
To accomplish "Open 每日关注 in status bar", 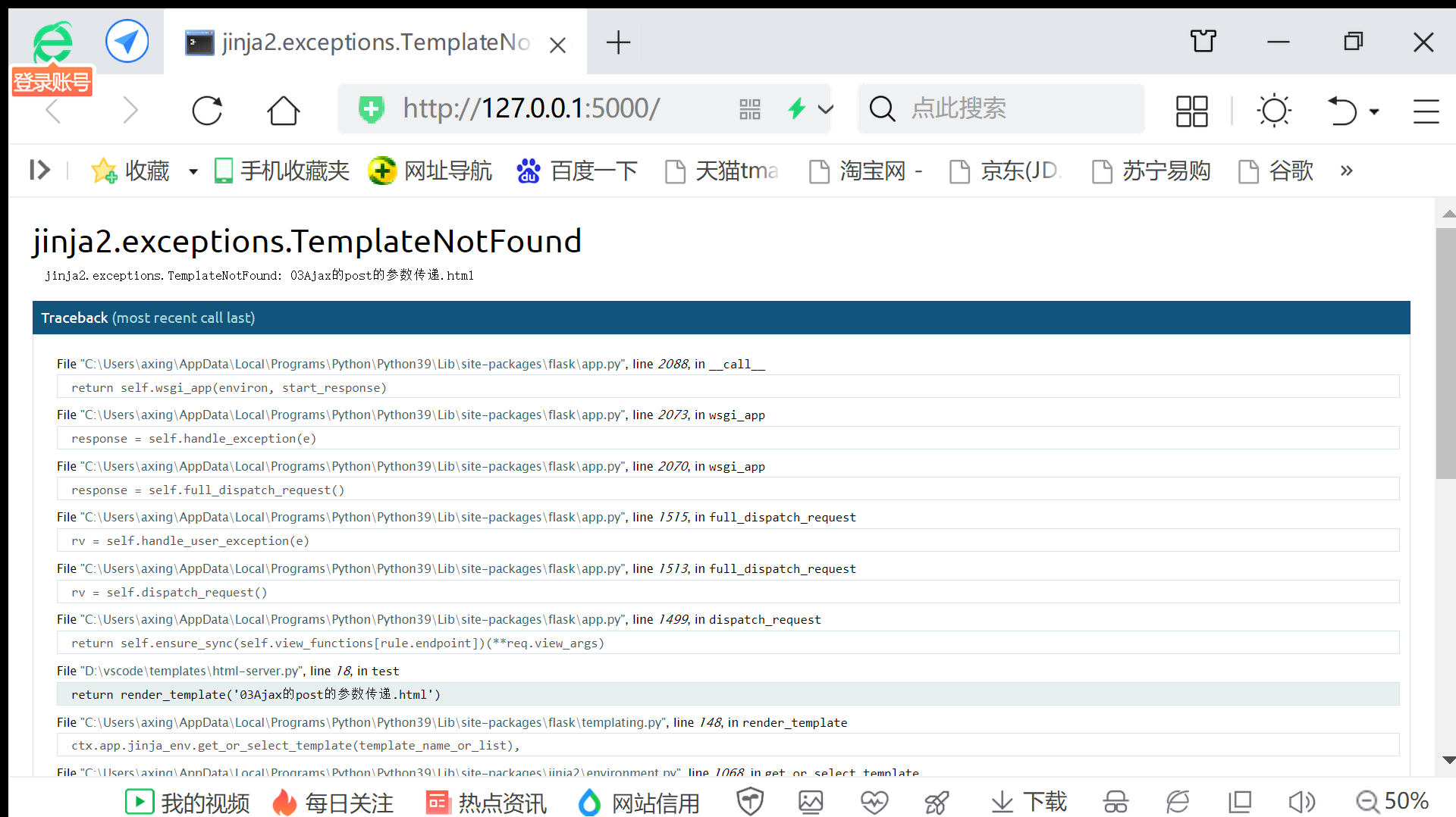I will pyautogui.click(x=333, y=802).
